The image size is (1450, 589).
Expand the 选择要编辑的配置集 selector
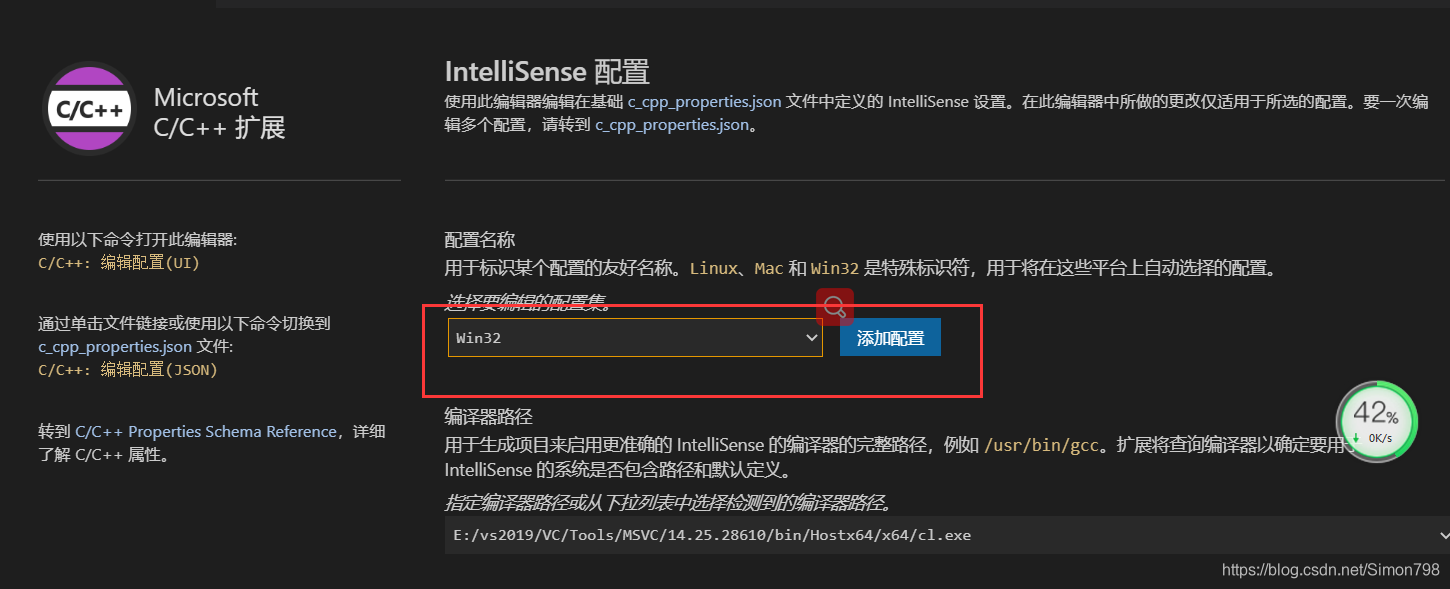(635, 337)
